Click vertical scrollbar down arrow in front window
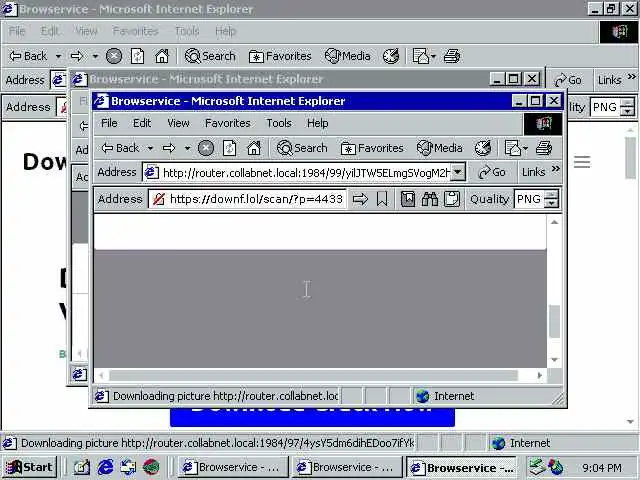The image size is (640, 480). [554, 360]
